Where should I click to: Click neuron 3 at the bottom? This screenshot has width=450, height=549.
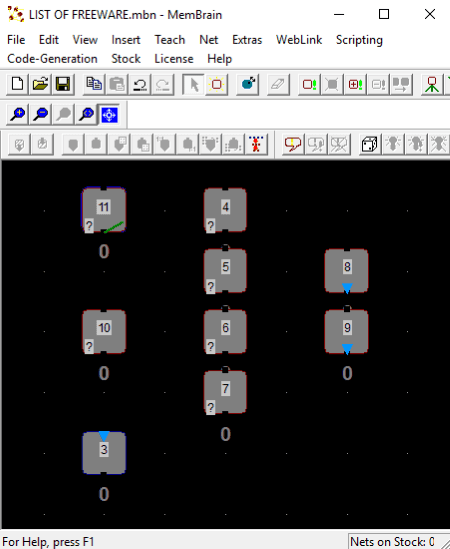104,453
